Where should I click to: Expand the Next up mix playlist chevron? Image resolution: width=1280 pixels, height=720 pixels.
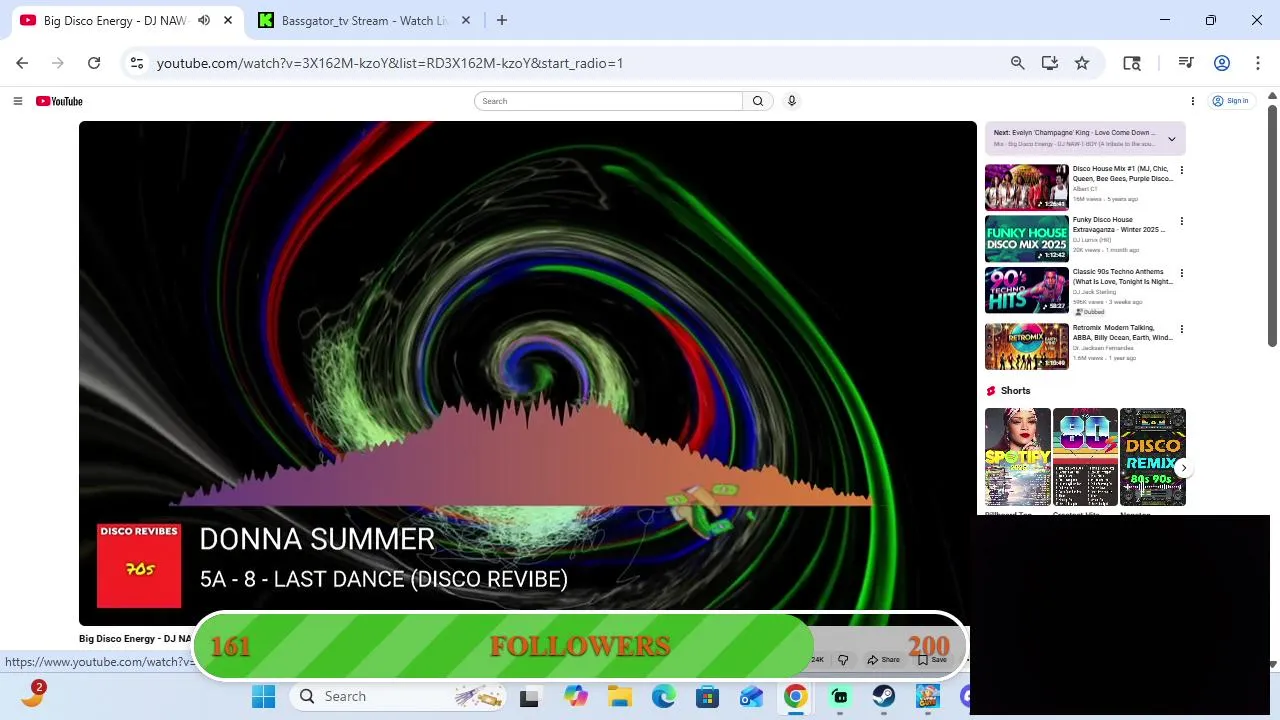pos(1171,139)
